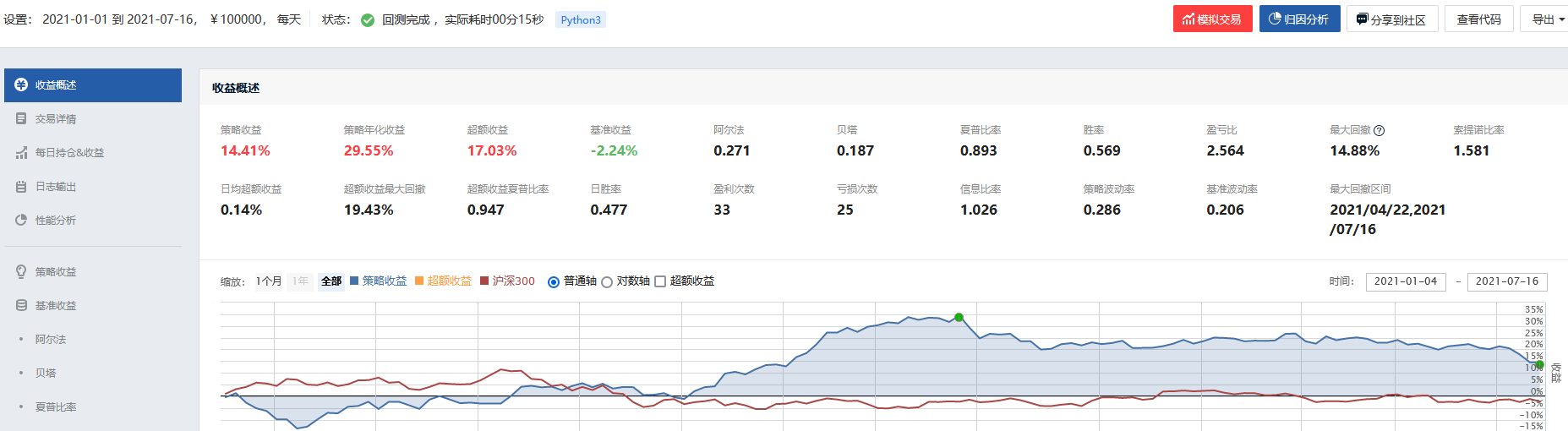This screenshot has width=1568, height=431.
Task: Select the 普通轴 radio button
Action: click(554, 282)
